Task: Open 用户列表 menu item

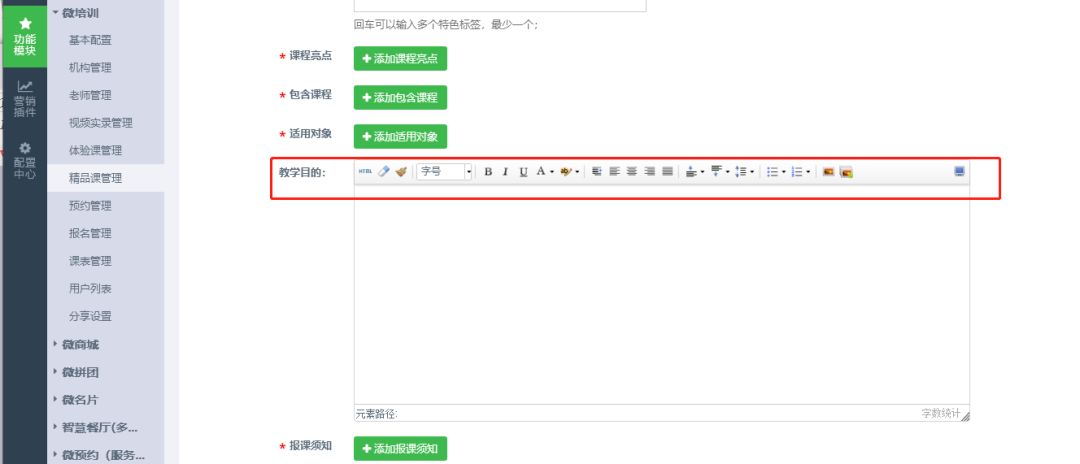Action: click(90, 288)
